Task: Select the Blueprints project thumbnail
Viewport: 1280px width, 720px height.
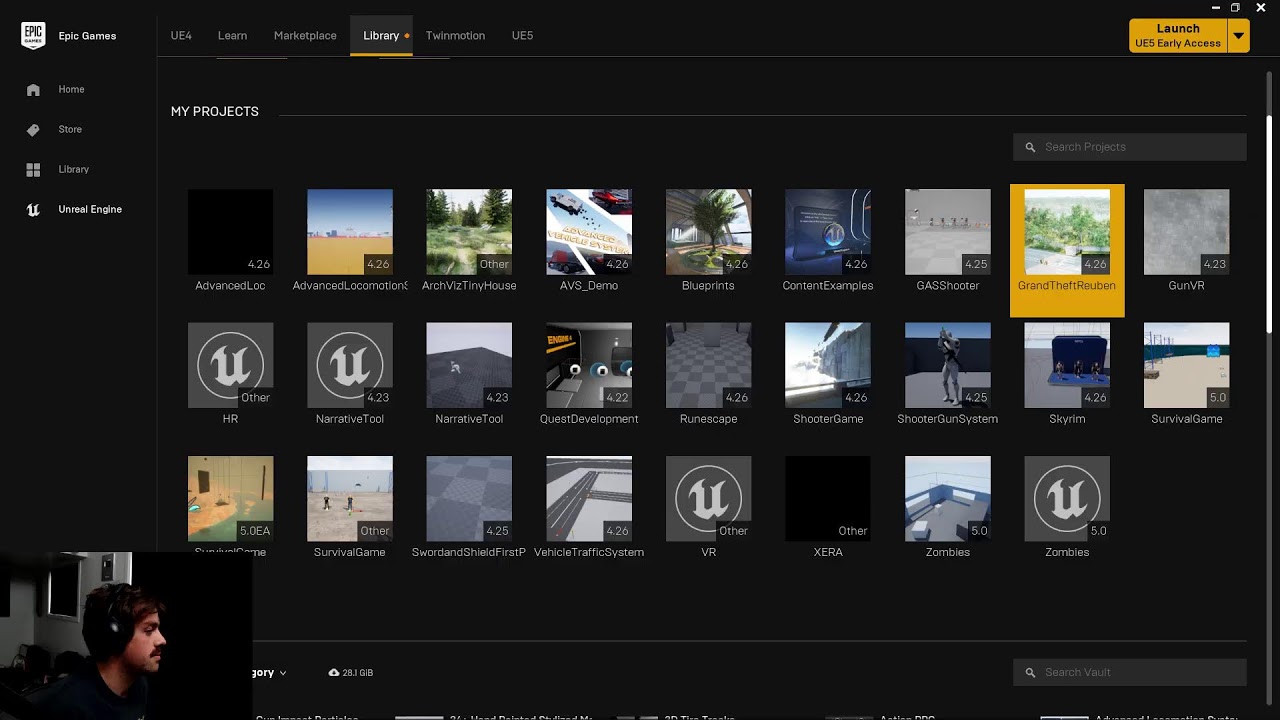Action: point(708,232)
